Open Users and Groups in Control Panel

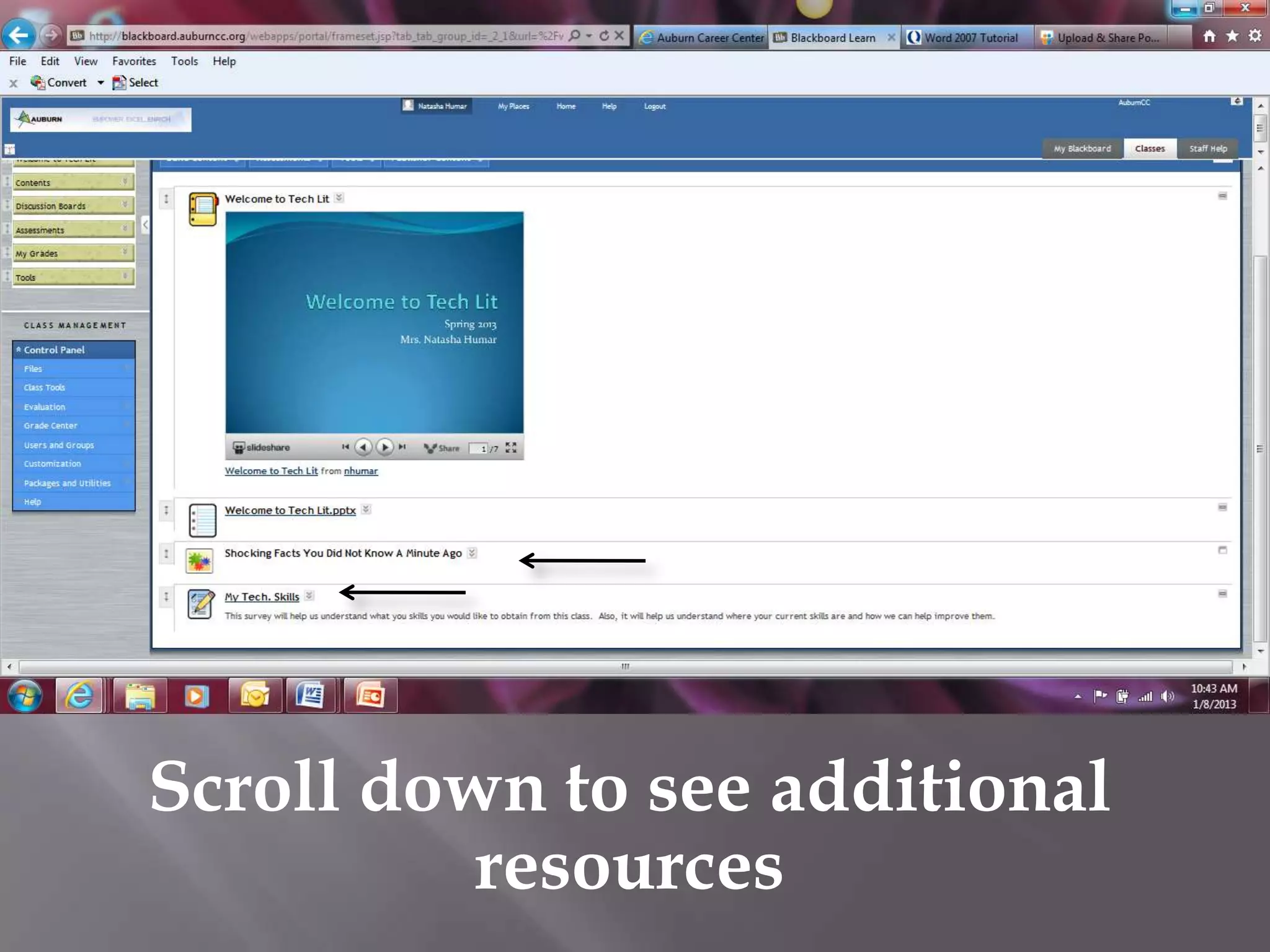tap(59, 445)
